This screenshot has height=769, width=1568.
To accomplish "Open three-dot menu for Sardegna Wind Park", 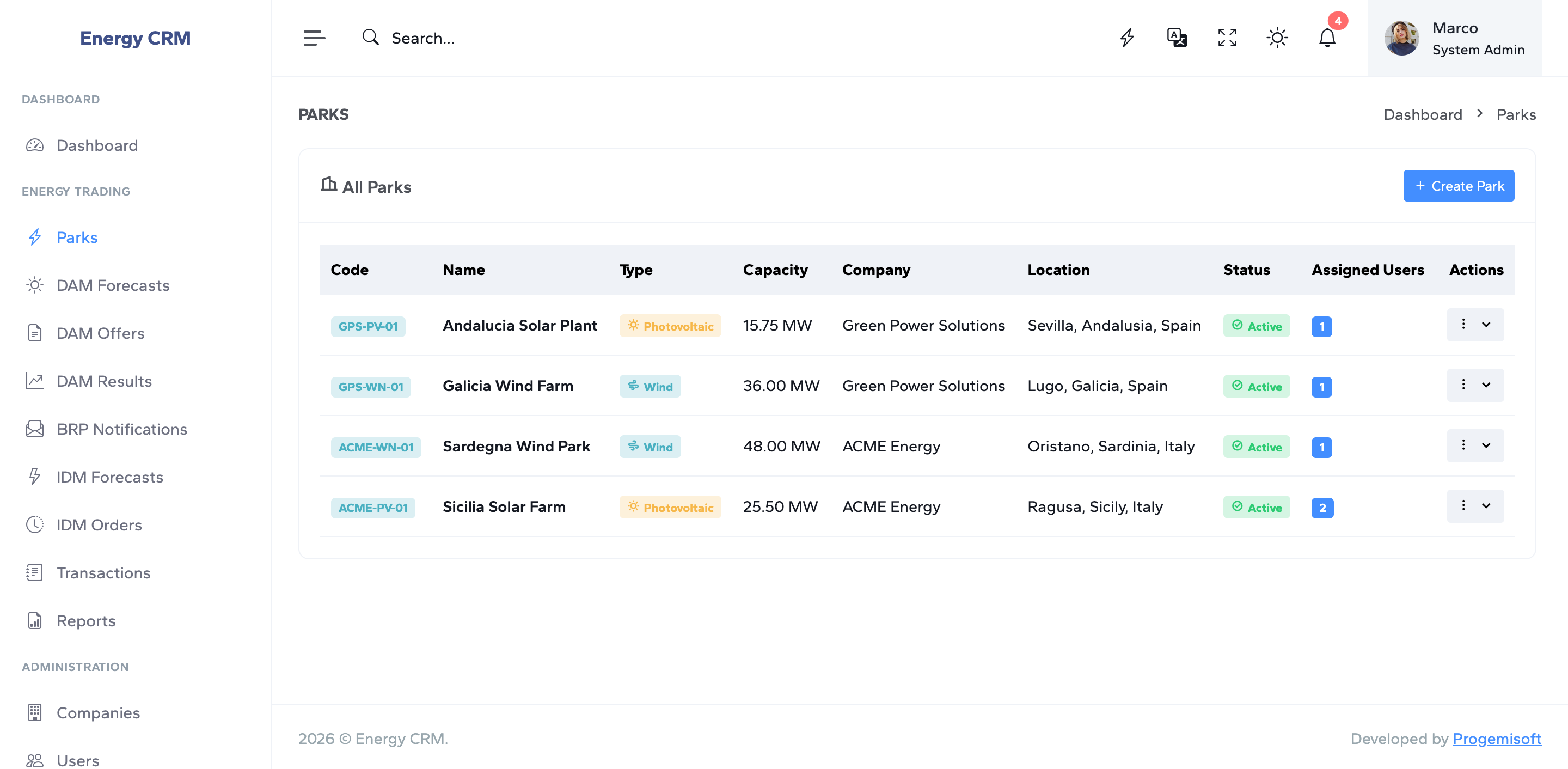I will 1463,445.
